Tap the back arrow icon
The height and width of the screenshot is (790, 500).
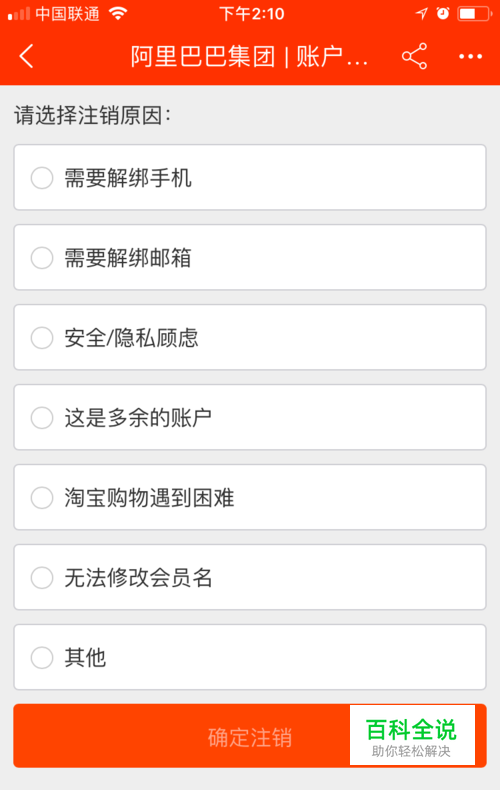point(26,56)
